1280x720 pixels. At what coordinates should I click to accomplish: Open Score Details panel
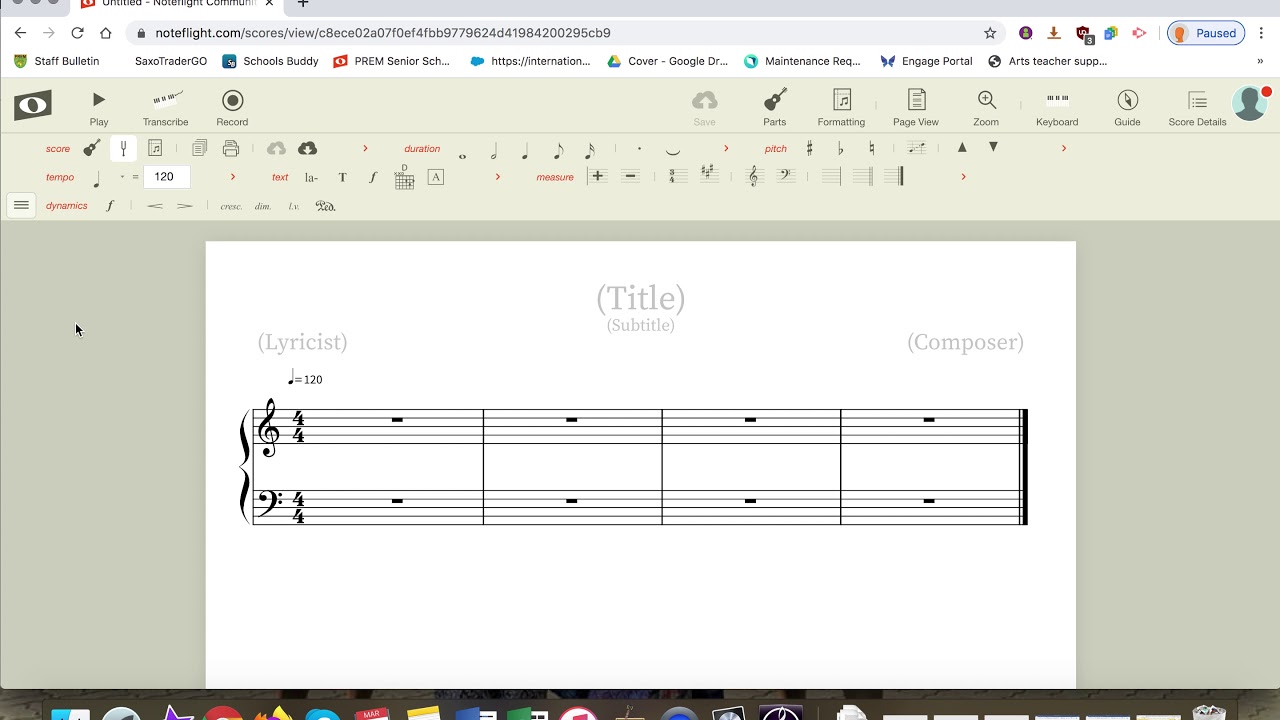tap(1197, 108)
